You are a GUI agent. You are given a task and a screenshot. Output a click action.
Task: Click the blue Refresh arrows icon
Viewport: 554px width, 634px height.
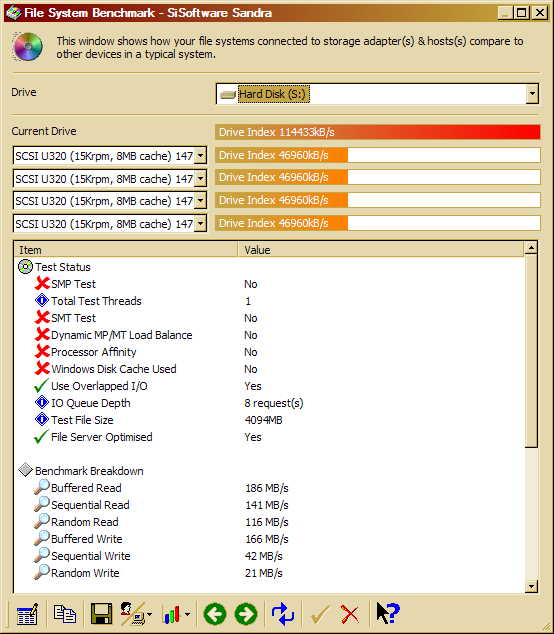click(283, 614)
